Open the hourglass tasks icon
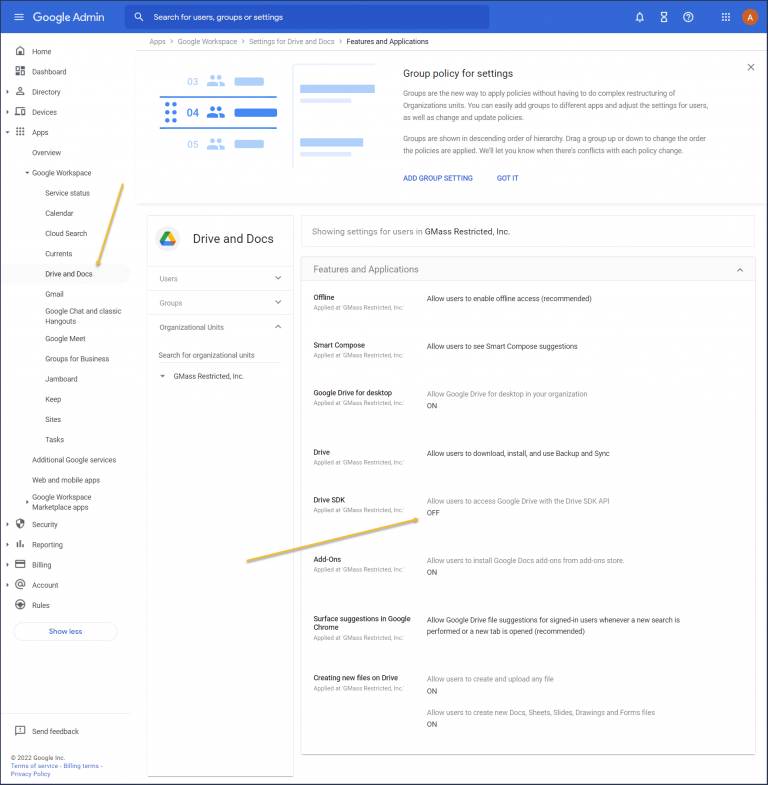The width and height of the screenshot is (768, 785). 664,18
